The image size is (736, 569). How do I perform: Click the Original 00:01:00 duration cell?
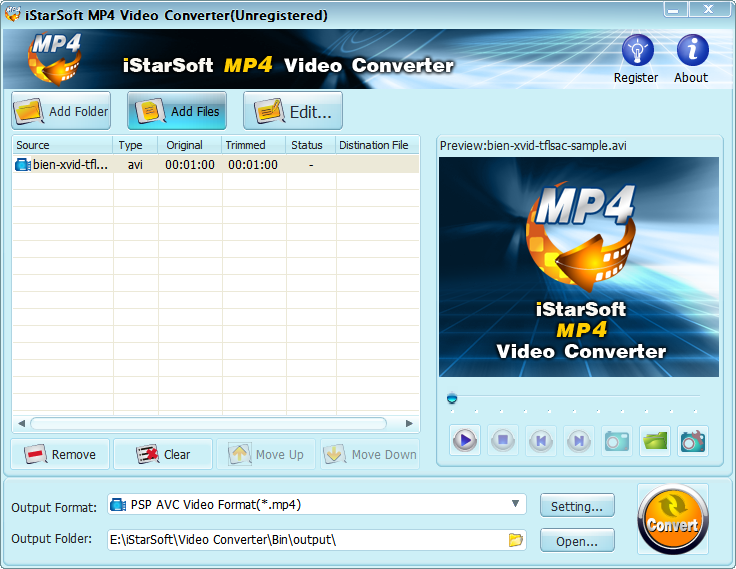click(190, 165)
